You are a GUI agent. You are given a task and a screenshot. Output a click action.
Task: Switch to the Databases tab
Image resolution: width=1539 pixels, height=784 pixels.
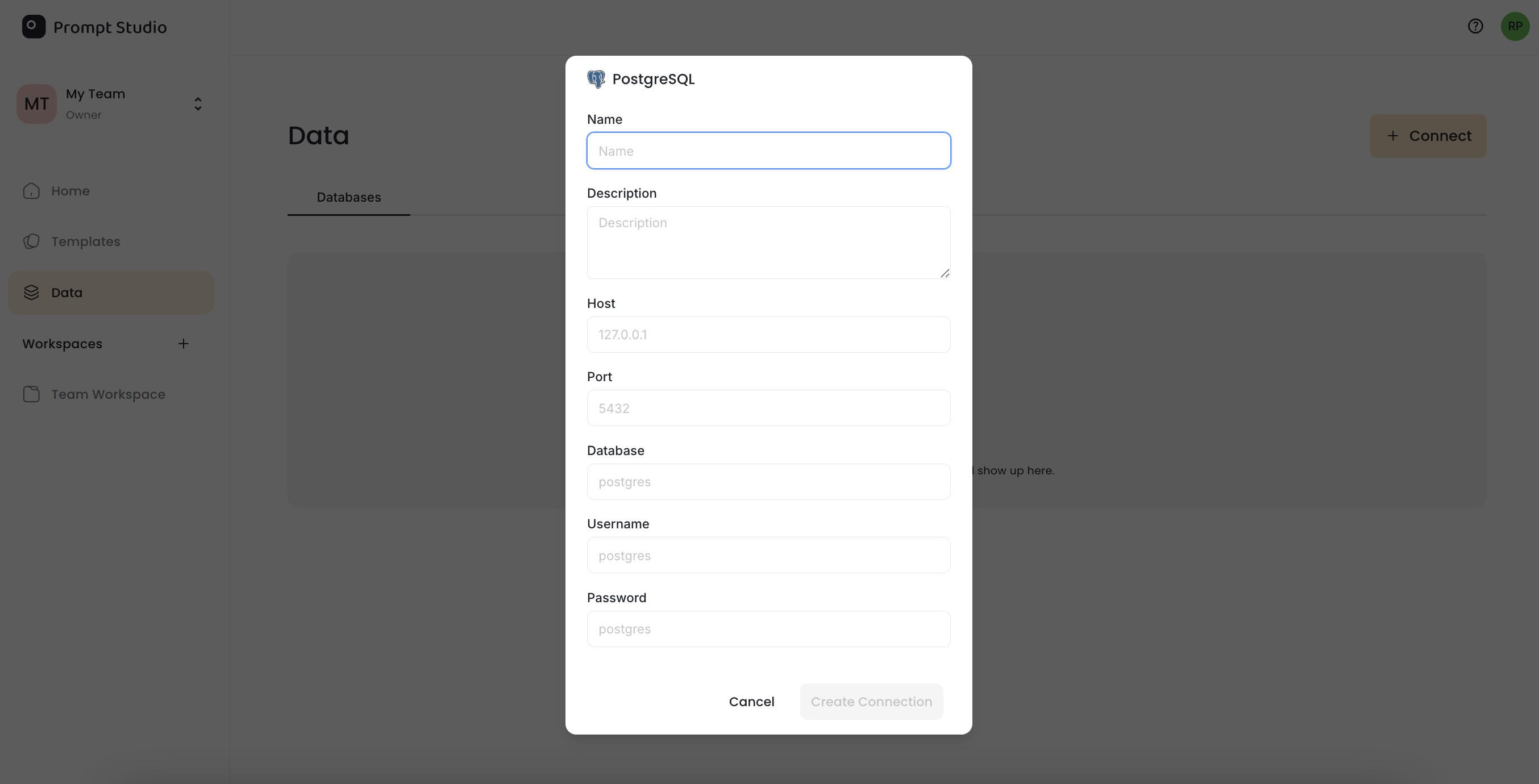349,198
